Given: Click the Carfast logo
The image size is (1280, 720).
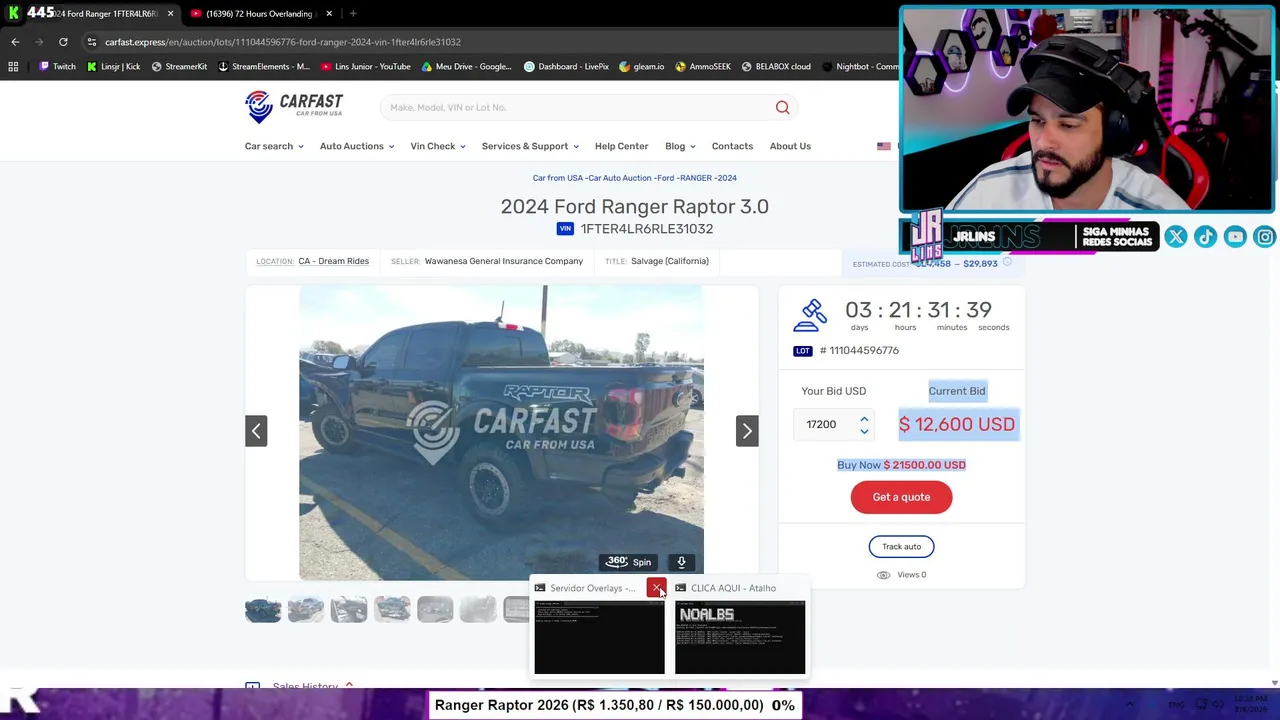Looking at the screenshot, I should 294,107.
